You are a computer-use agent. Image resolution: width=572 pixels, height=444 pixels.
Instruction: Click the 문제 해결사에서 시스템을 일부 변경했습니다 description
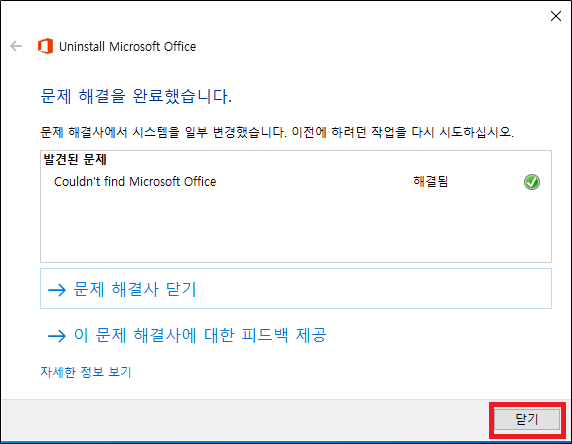tap(277, 132)
